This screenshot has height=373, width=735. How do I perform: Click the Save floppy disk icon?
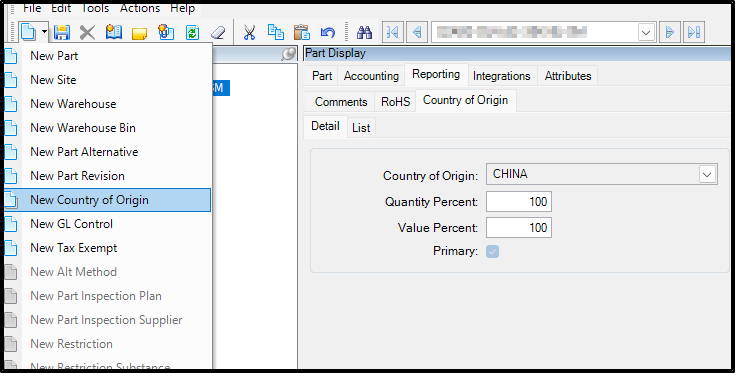click(x=62, y=32)
